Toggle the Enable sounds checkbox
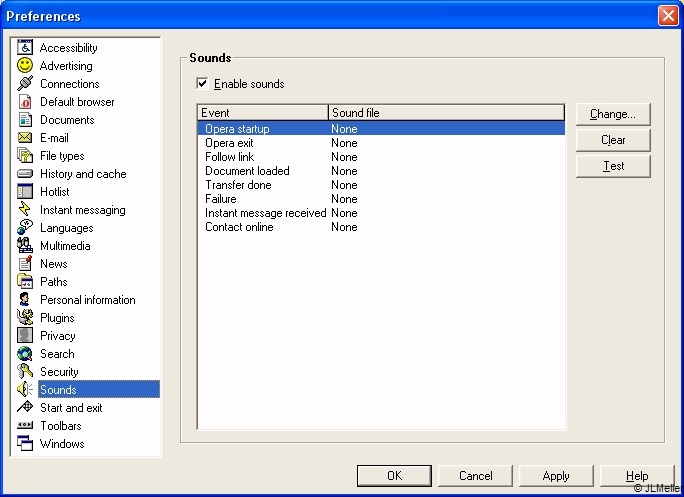 click(x=202, y=83)
